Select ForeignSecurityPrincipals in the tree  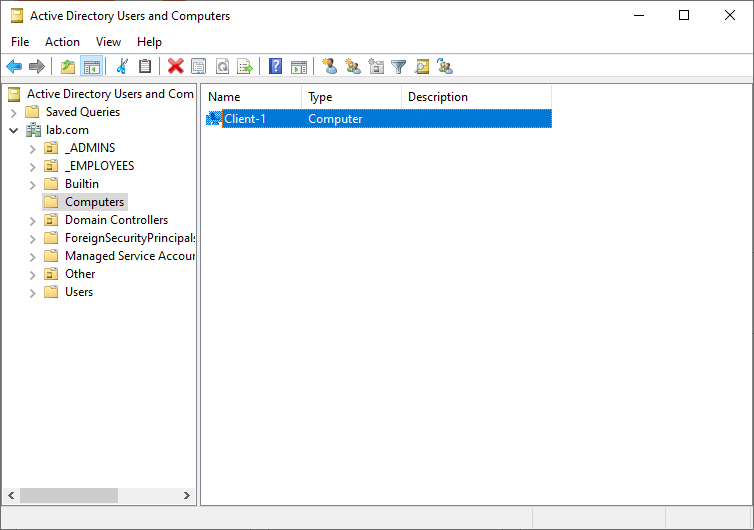130,238
